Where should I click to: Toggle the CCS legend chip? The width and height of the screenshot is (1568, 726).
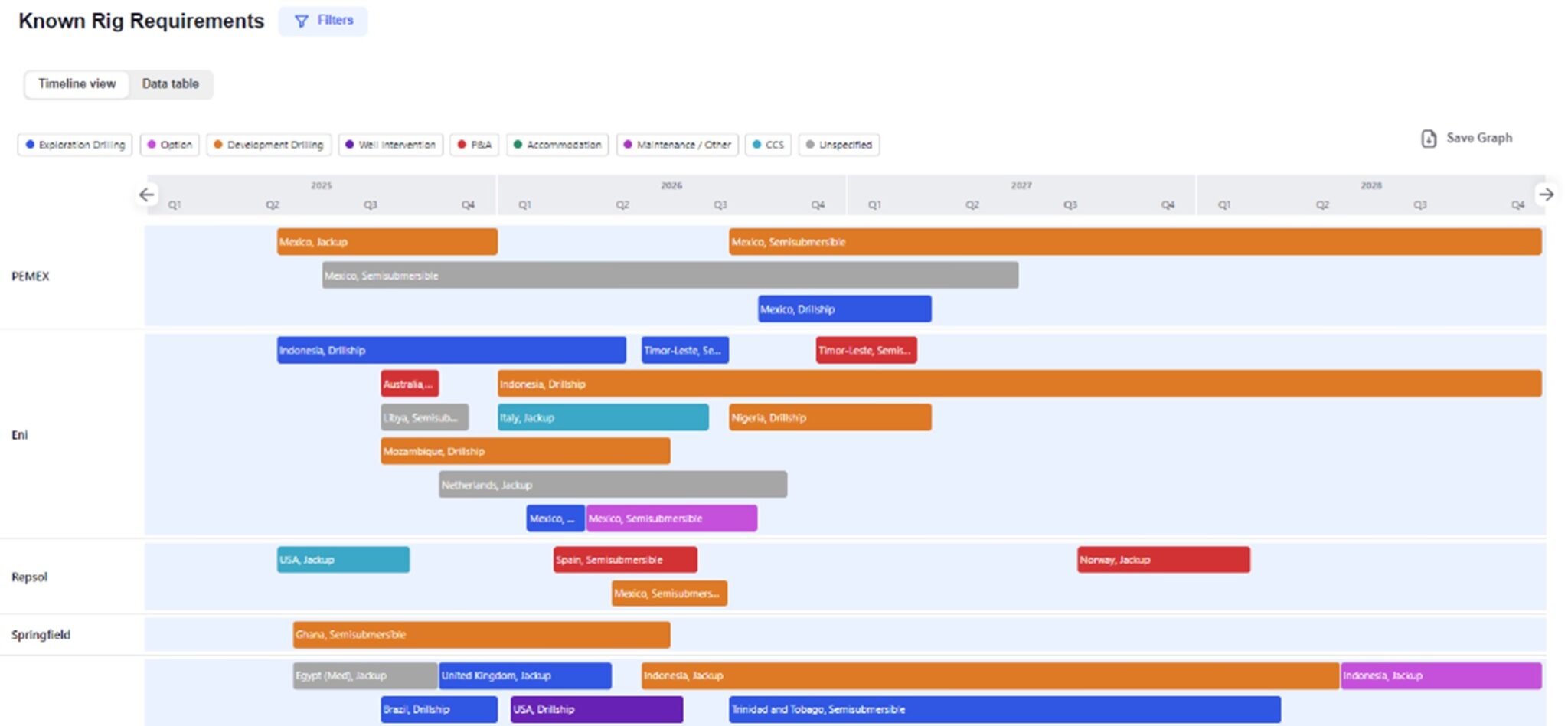click(x=768, y=145)
